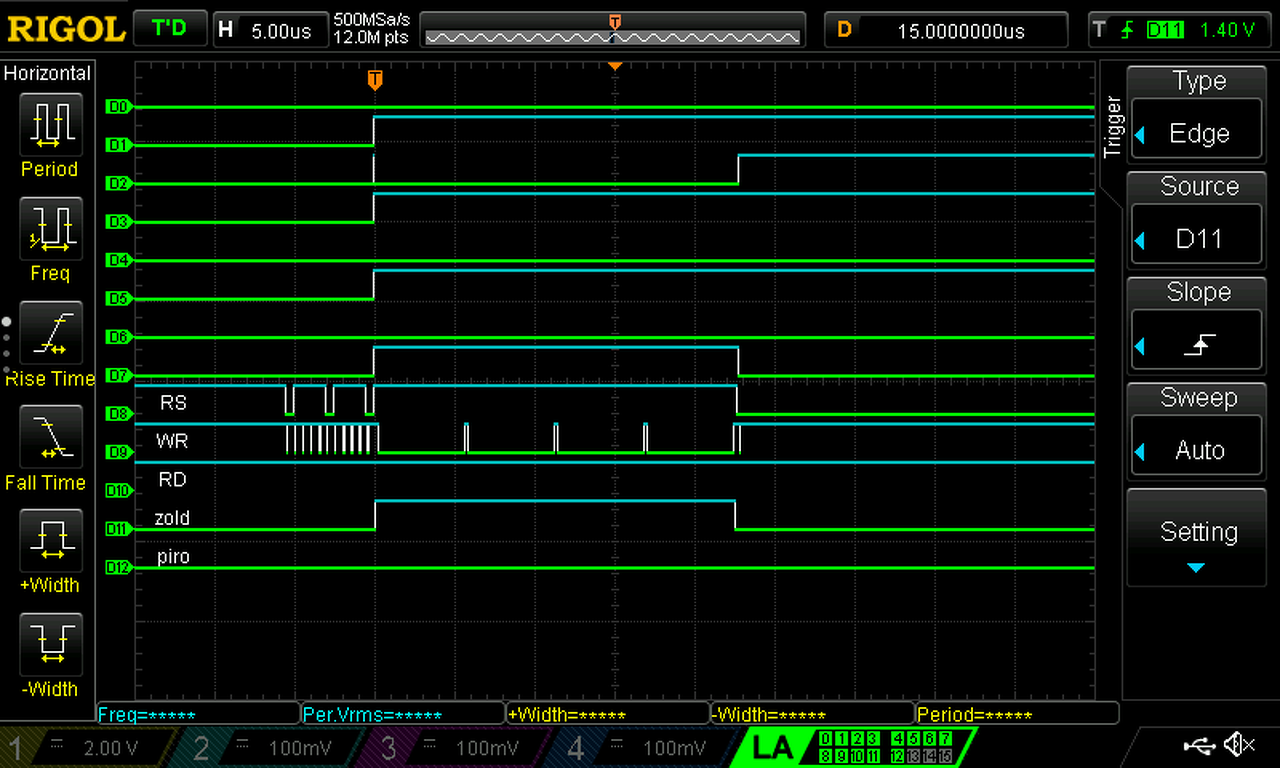
Task: Click the 500MSa/s sample rate text
Action: coord(373,20)
